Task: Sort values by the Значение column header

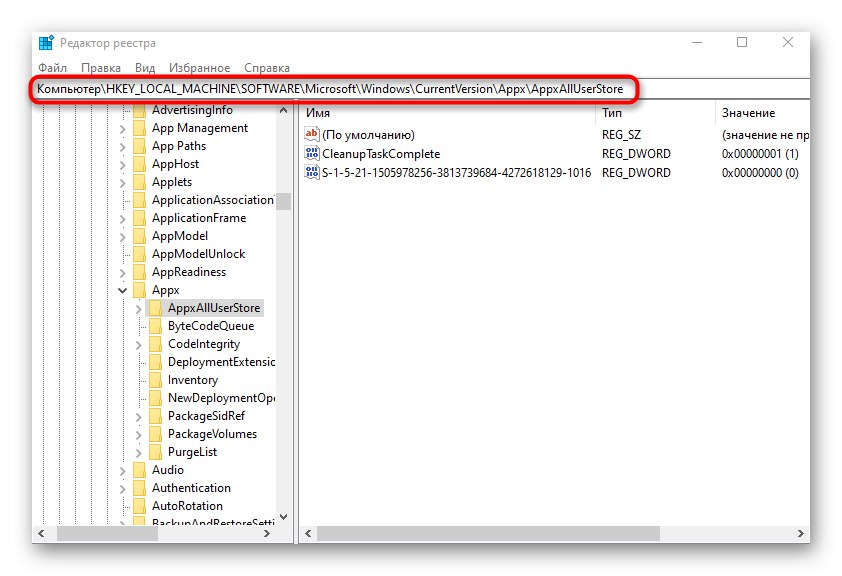Action: [x=763, y=113]
